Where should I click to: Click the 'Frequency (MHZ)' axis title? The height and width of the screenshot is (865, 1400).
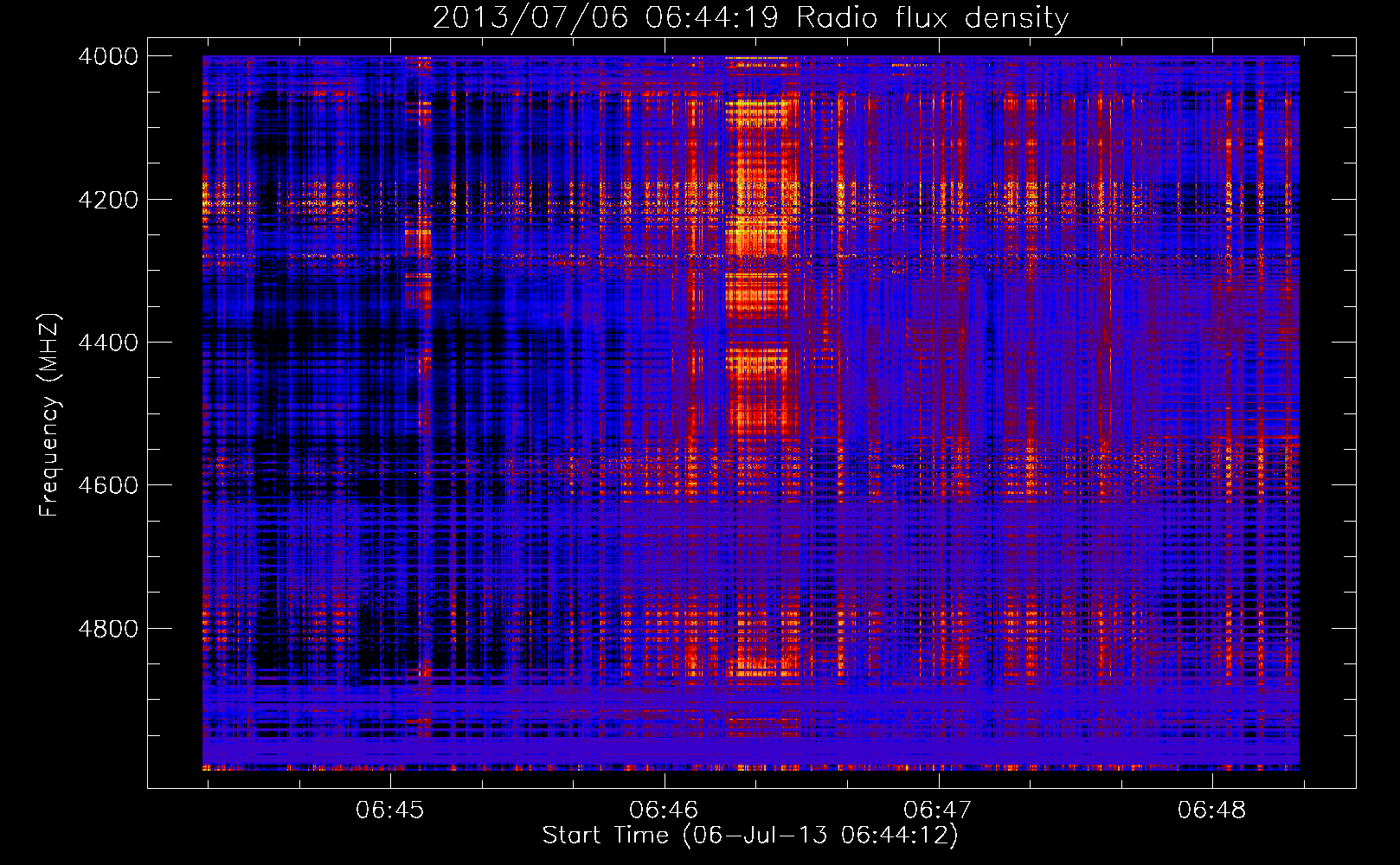pyautogui.click(x=50, y=415)
